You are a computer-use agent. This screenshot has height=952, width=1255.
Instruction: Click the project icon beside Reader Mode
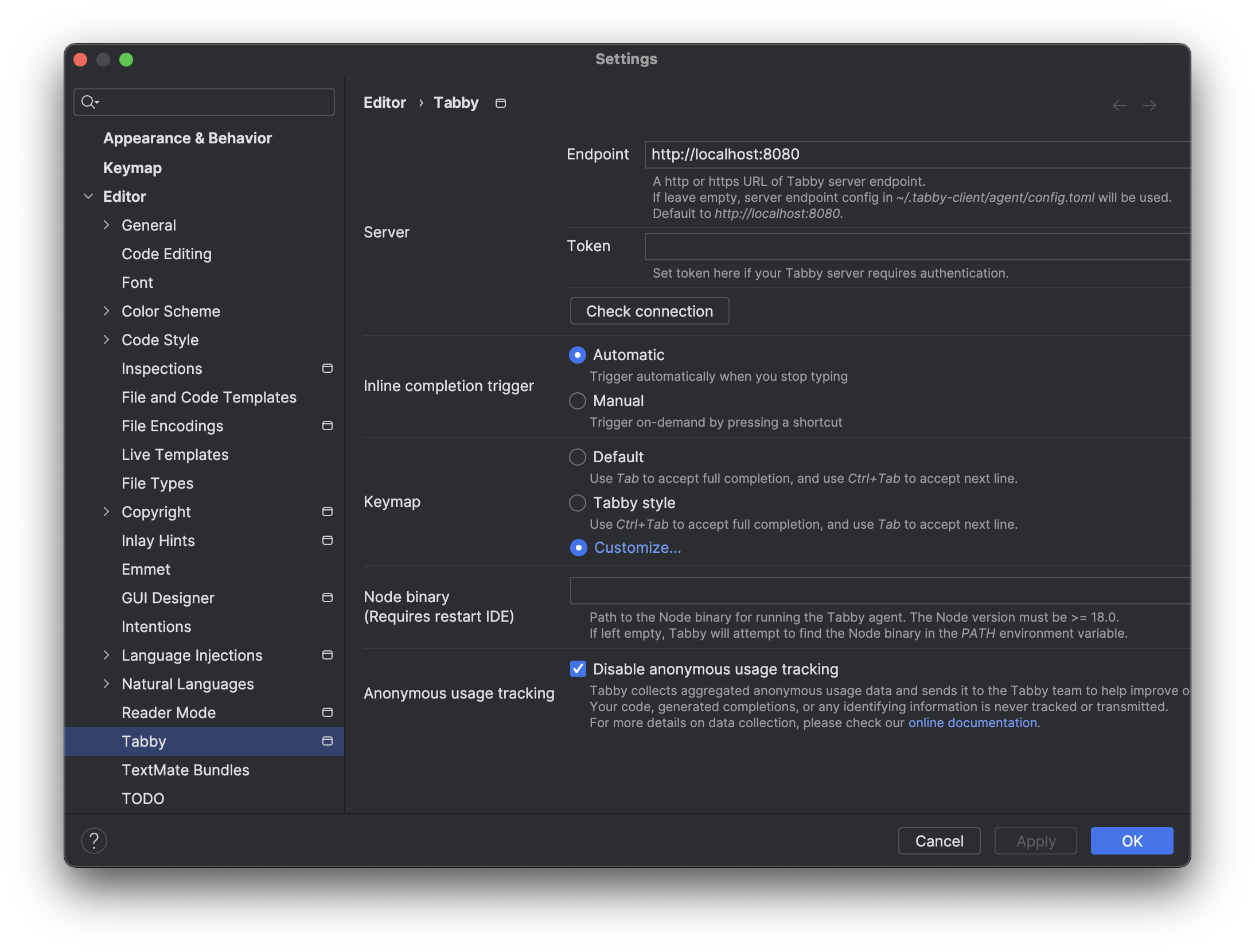(328, 712)
